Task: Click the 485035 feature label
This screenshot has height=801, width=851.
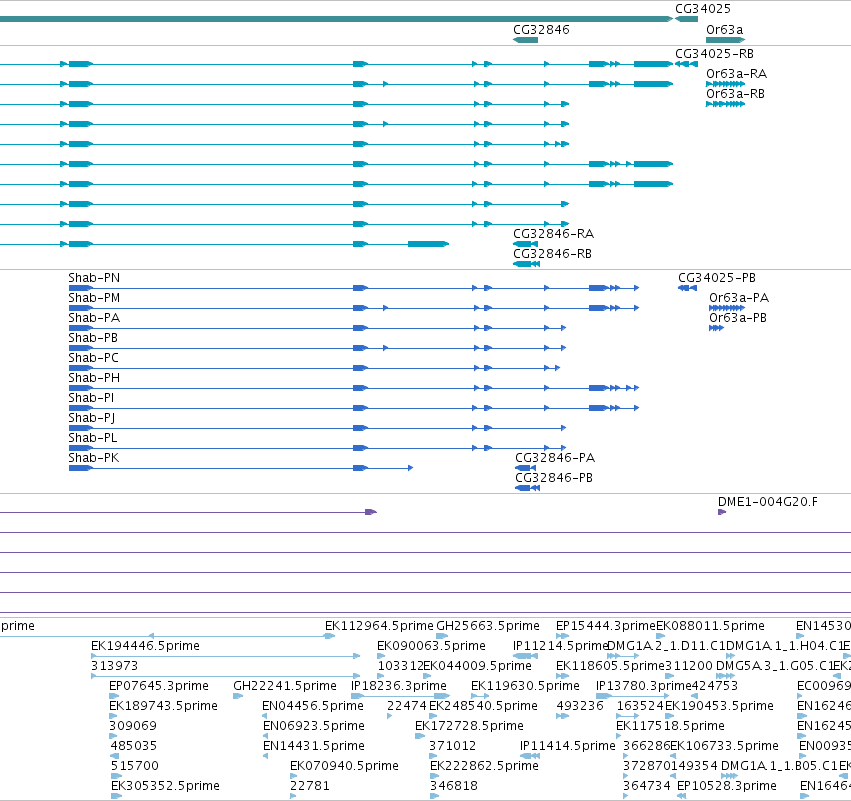Action: pyautogui.click(x=134, y=746)
